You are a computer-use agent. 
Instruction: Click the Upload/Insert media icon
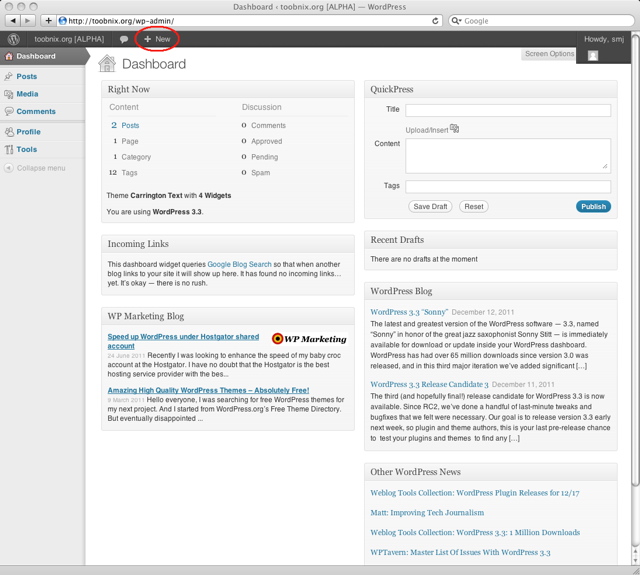pyautogui.click(x=454, y=129)
